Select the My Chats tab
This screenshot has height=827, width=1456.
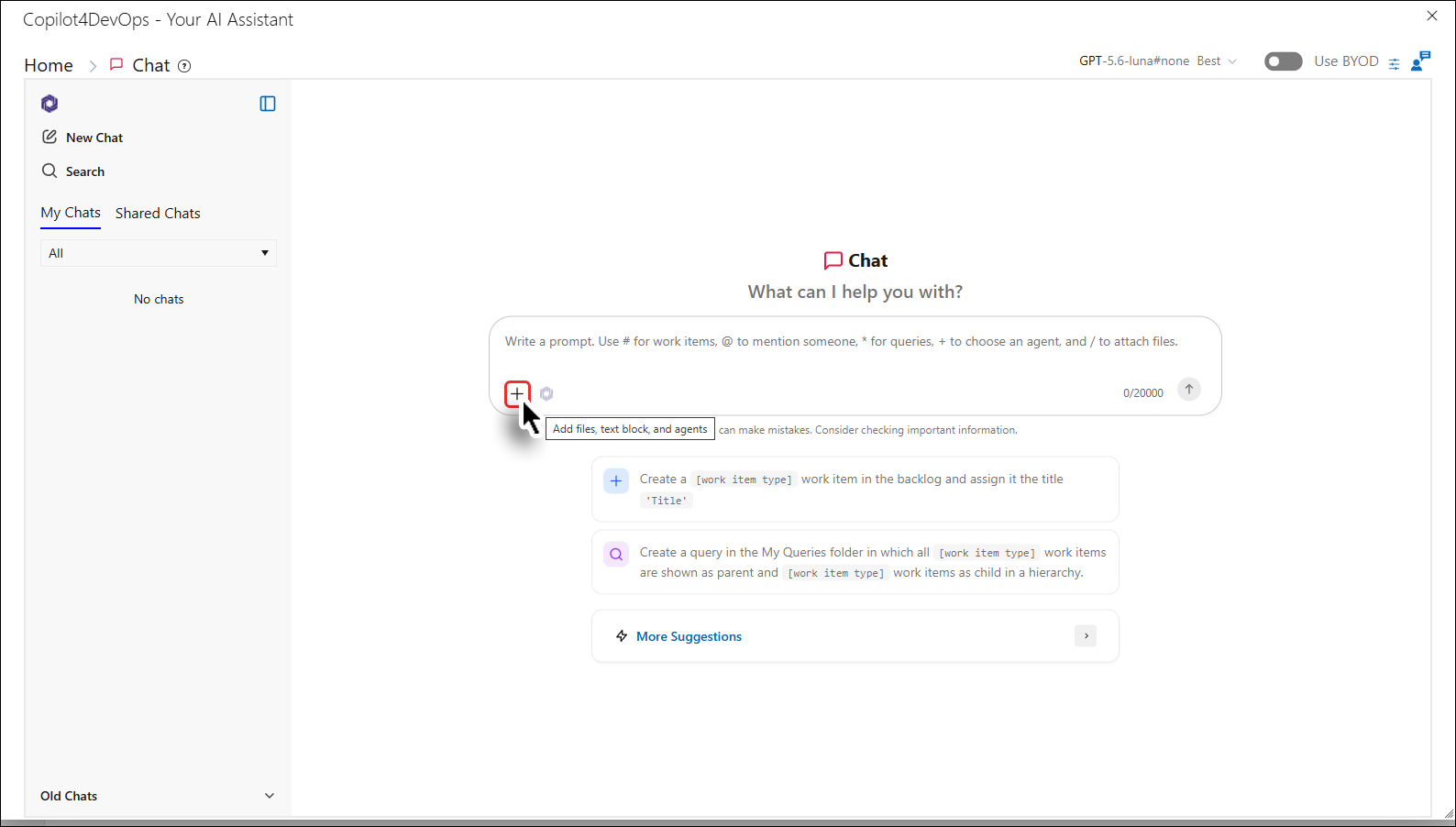(x=71, y=213)
